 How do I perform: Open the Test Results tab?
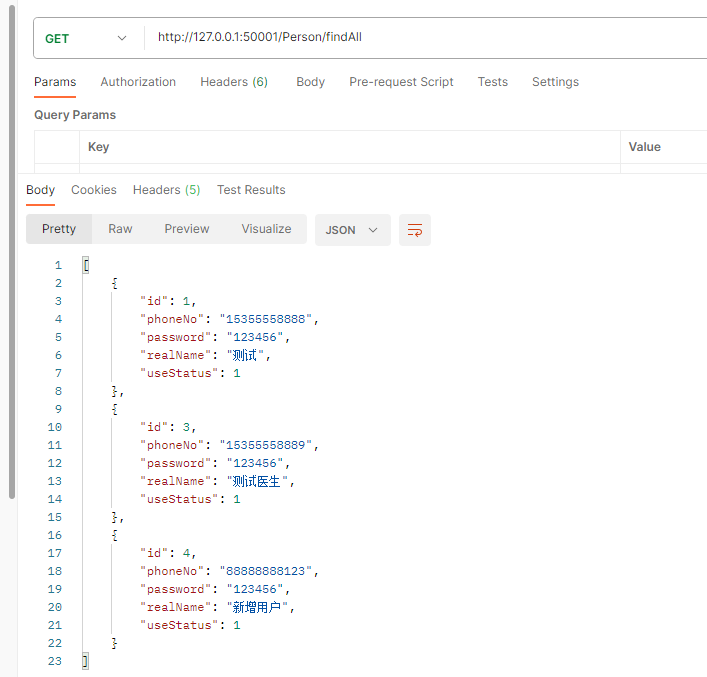pyautogui.click(x=251, y=190)
